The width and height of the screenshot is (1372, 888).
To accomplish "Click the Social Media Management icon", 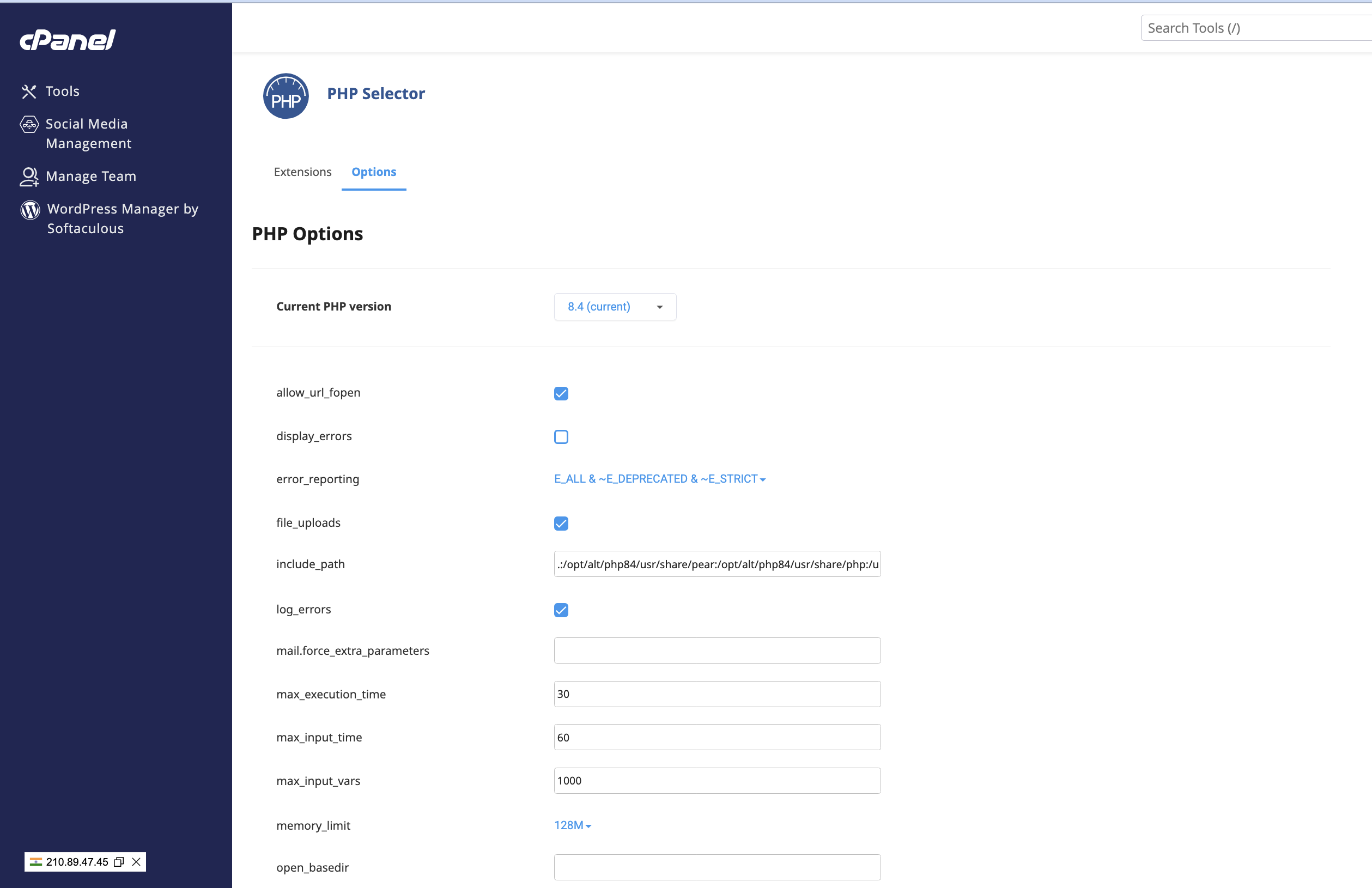I will coord(29,124).
